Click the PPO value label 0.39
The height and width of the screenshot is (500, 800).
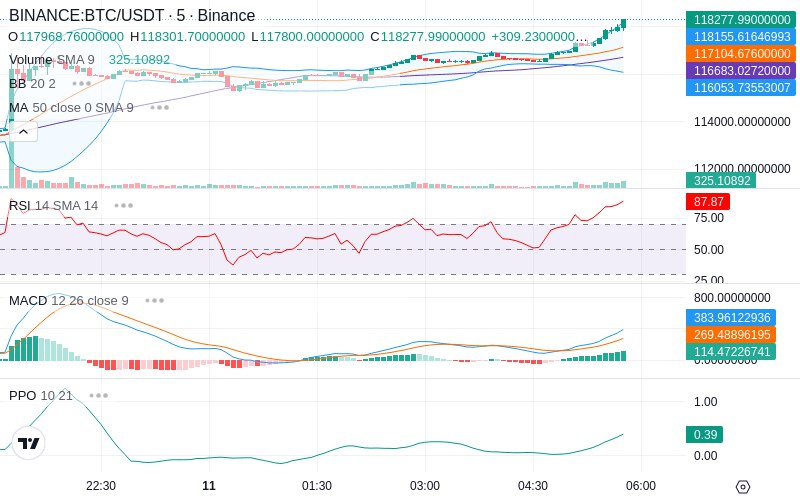705,435
